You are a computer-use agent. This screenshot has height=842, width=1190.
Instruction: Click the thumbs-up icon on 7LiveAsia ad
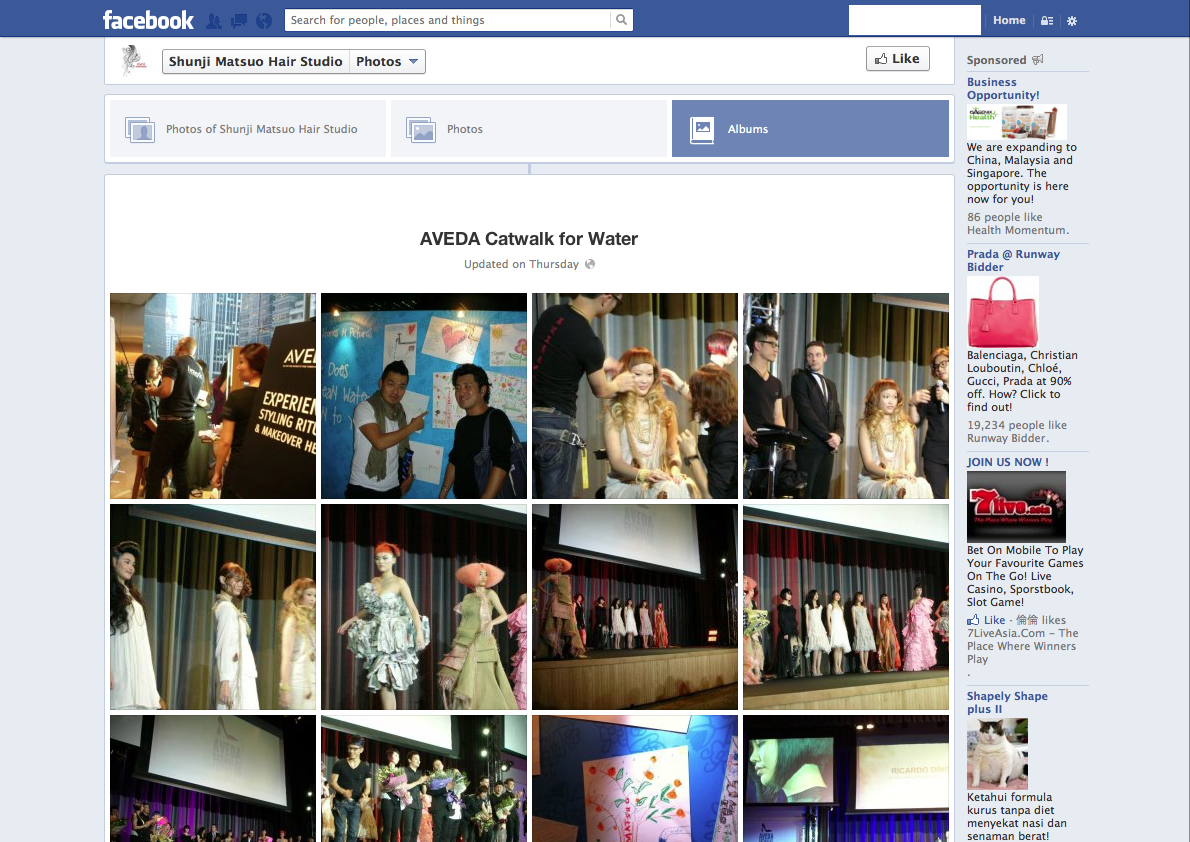(x=973, y=620)
